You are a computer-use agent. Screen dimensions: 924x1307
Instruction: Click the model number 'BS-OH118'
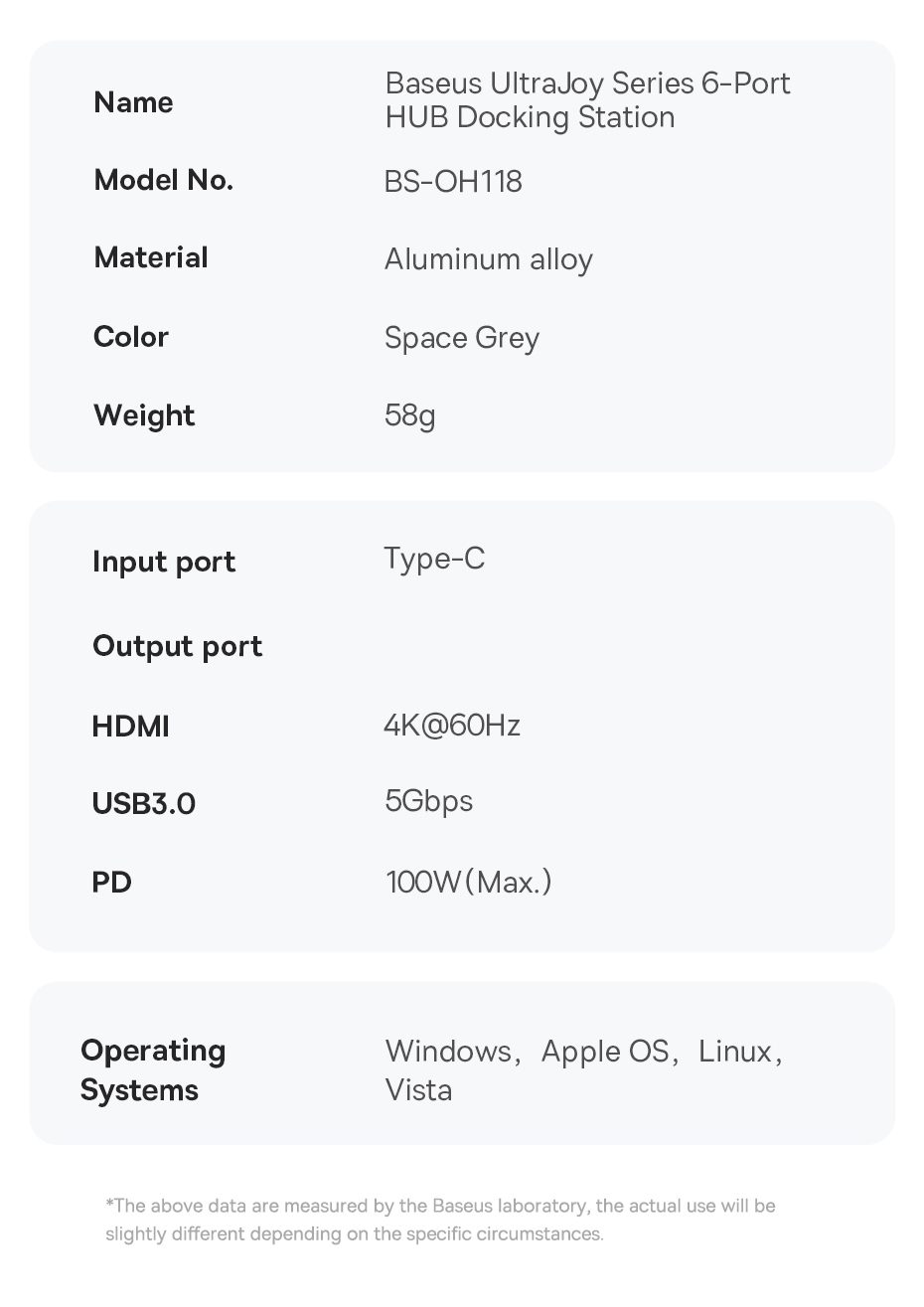(453, 182)
